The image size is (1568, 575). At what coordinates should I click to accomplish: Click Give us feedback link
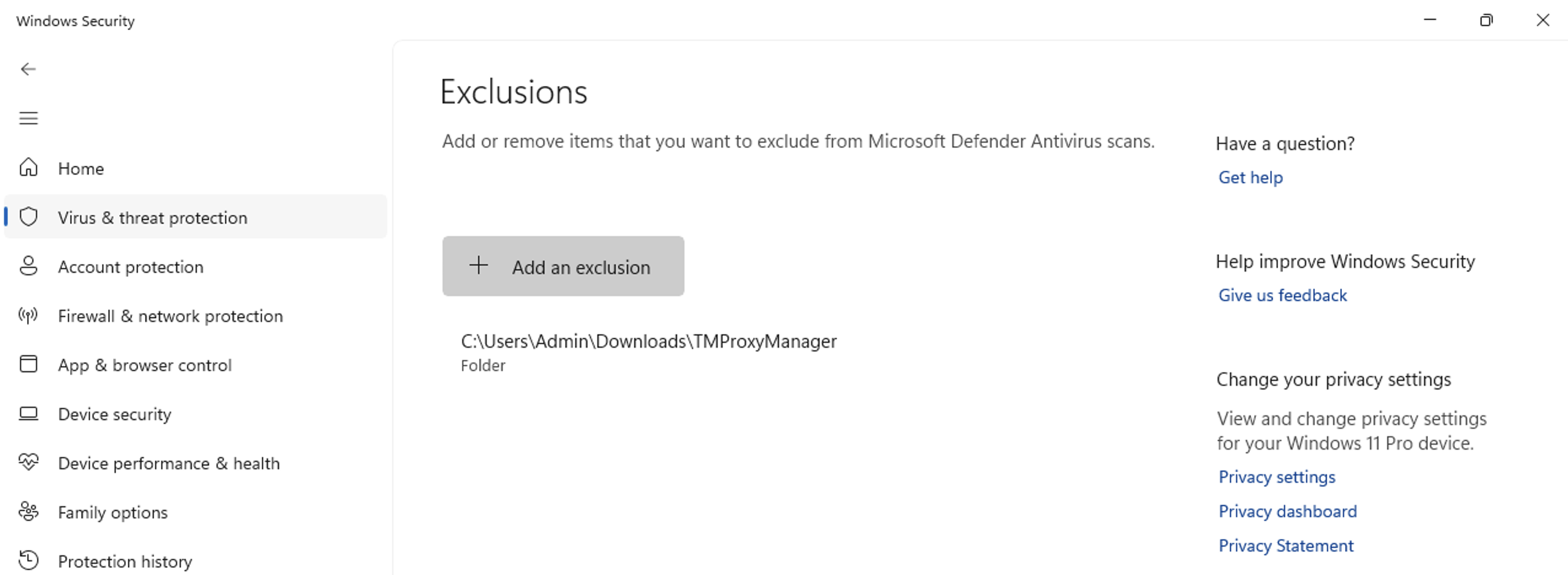click(x=1282, y=295)
